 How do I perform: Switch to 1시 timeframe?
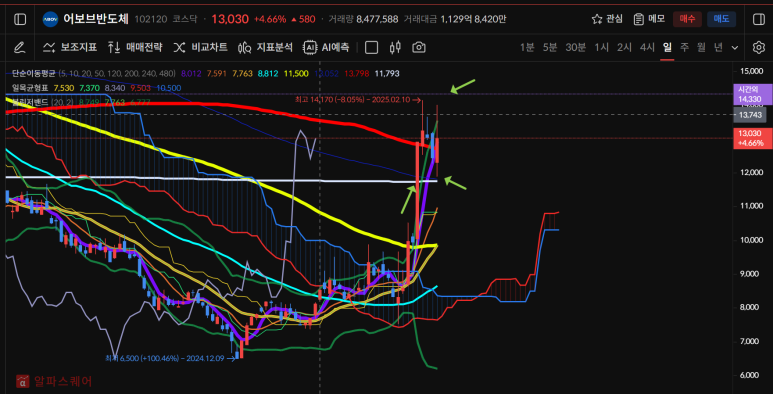[x=601, y=47]
